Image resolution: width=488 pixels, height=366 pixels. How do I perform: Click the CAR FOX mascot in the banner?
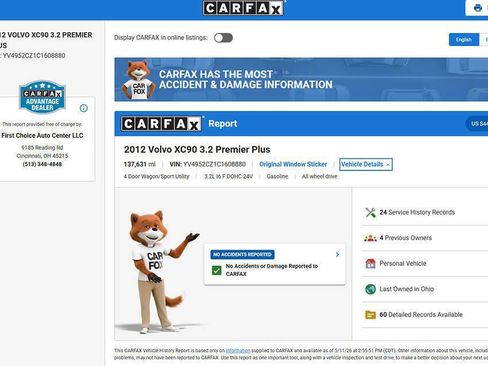click(138, 80)
